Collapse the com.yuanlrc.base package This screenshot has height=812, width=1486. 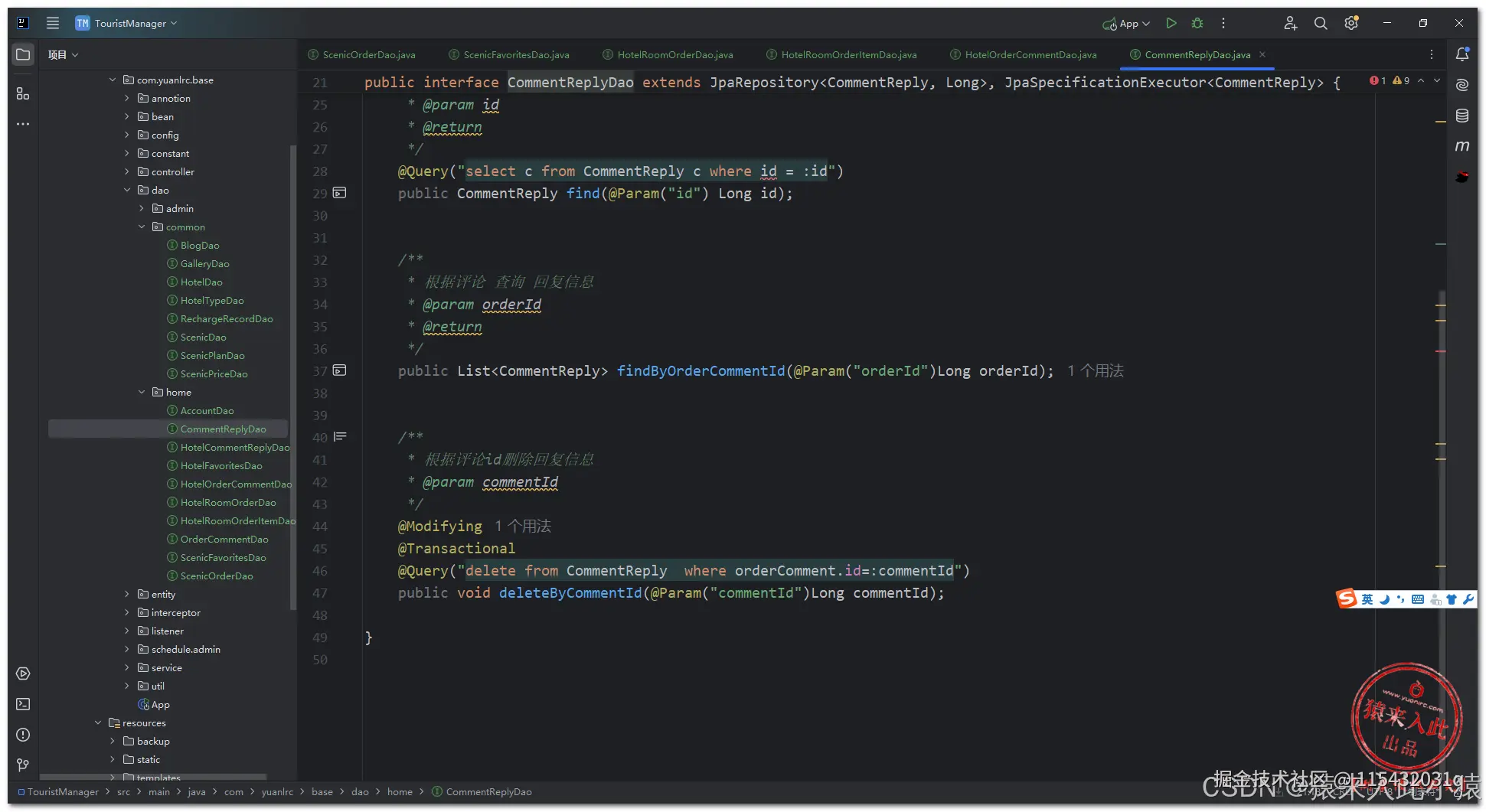113,80
